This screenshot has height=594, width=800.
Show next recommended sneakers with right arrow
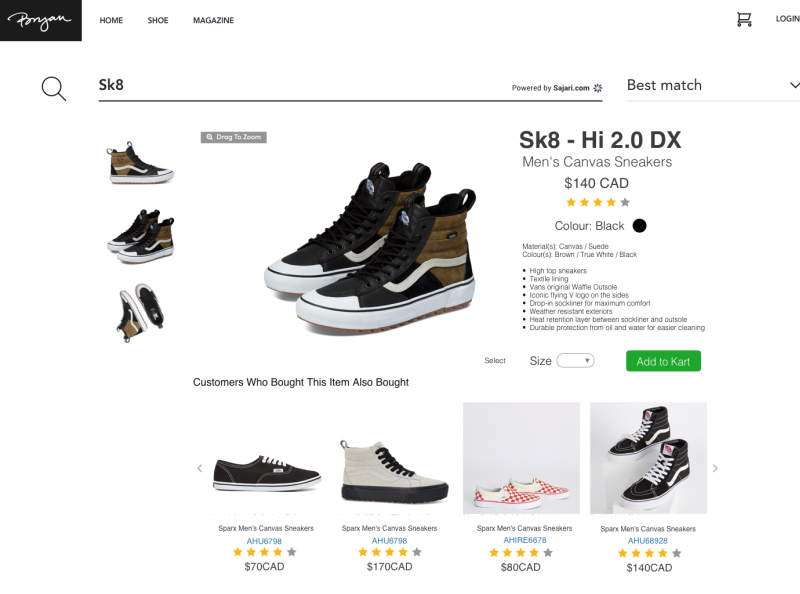coord(715,467)
